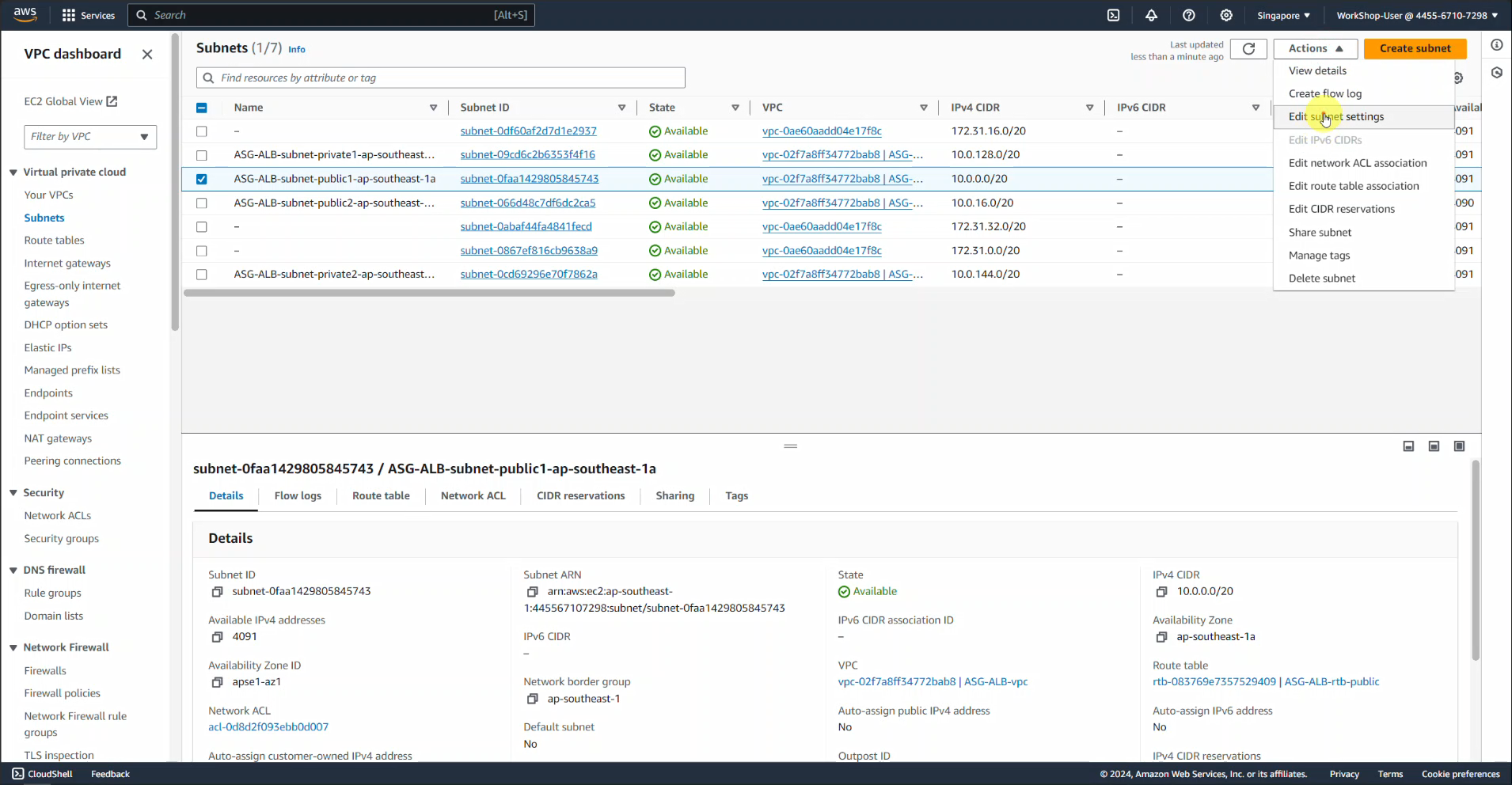1512x785 pixels.
Task: Collapse the Actions dropdown button
Action: point(1316,48)
